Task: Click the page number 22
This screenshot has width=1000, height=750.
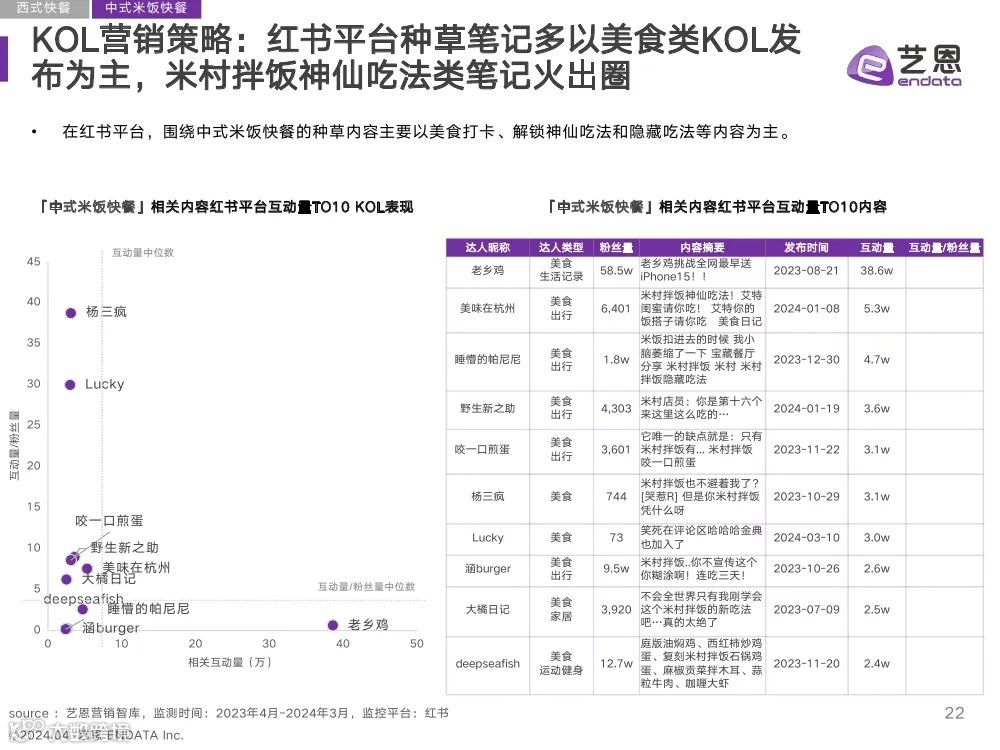Action: pyautogui.click(x=954, y=713)
